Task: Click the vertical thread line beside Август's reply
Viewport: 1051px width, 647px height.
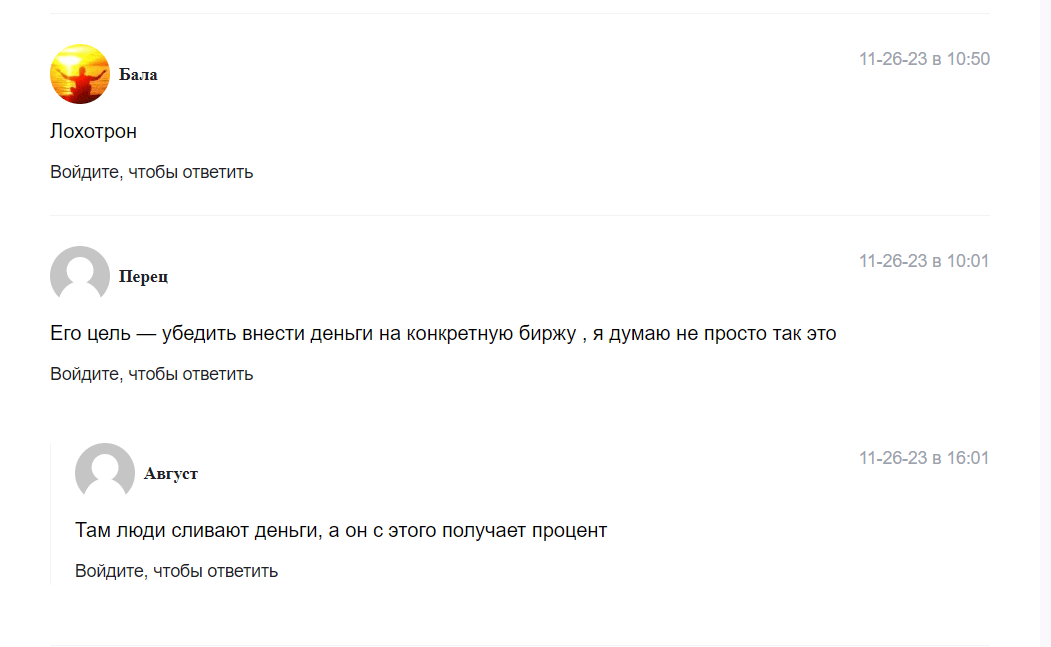Action: click(51, 513)
